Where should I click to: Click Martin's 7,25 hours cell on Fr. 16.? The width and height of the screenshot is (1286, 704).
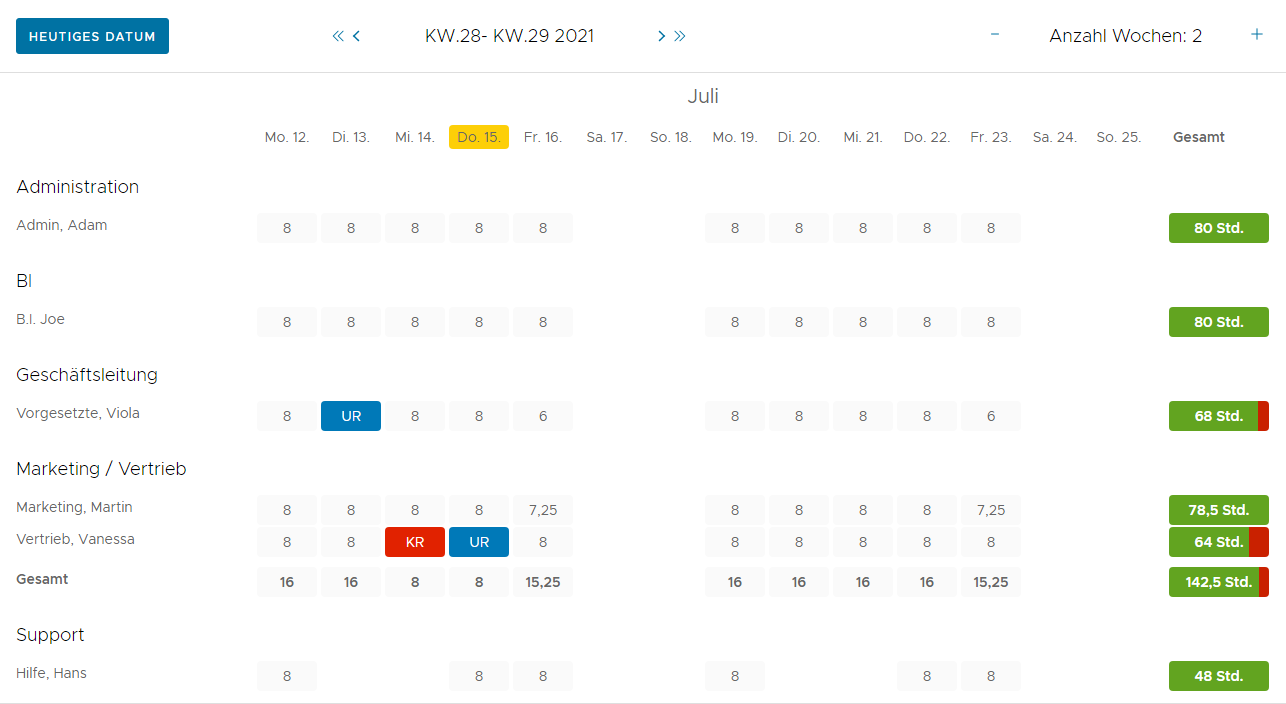543,510
